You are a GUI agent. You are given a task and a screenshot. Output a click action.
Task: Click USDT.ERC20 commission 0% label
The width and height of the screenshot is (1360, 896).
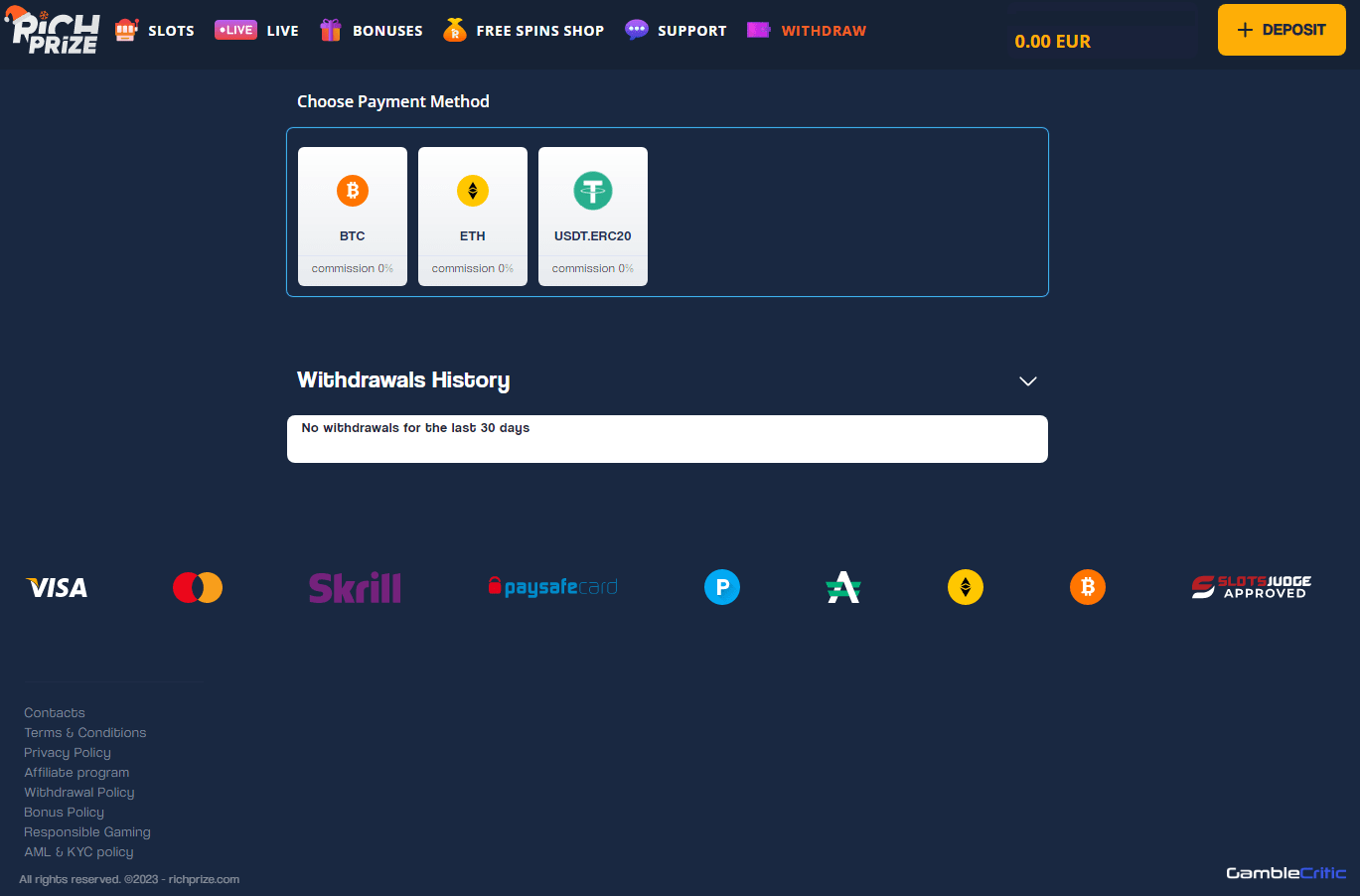[x=593, y=268]
